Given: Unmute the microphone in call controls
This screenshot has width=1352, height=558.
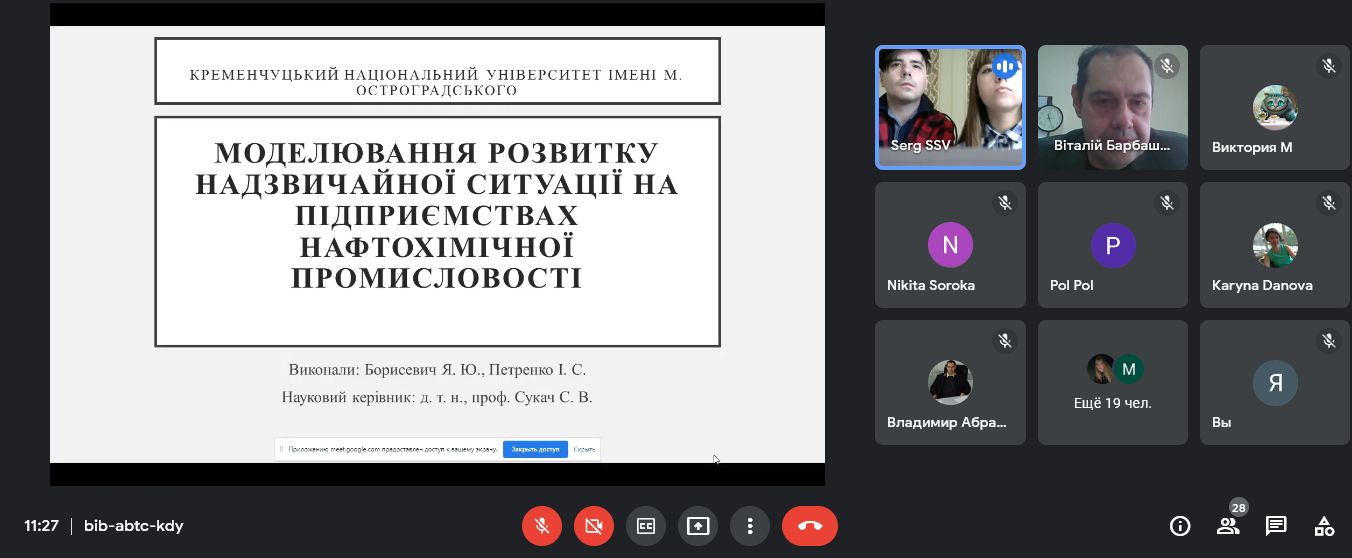Looking at the screenshot, I should tap(542, 525).
